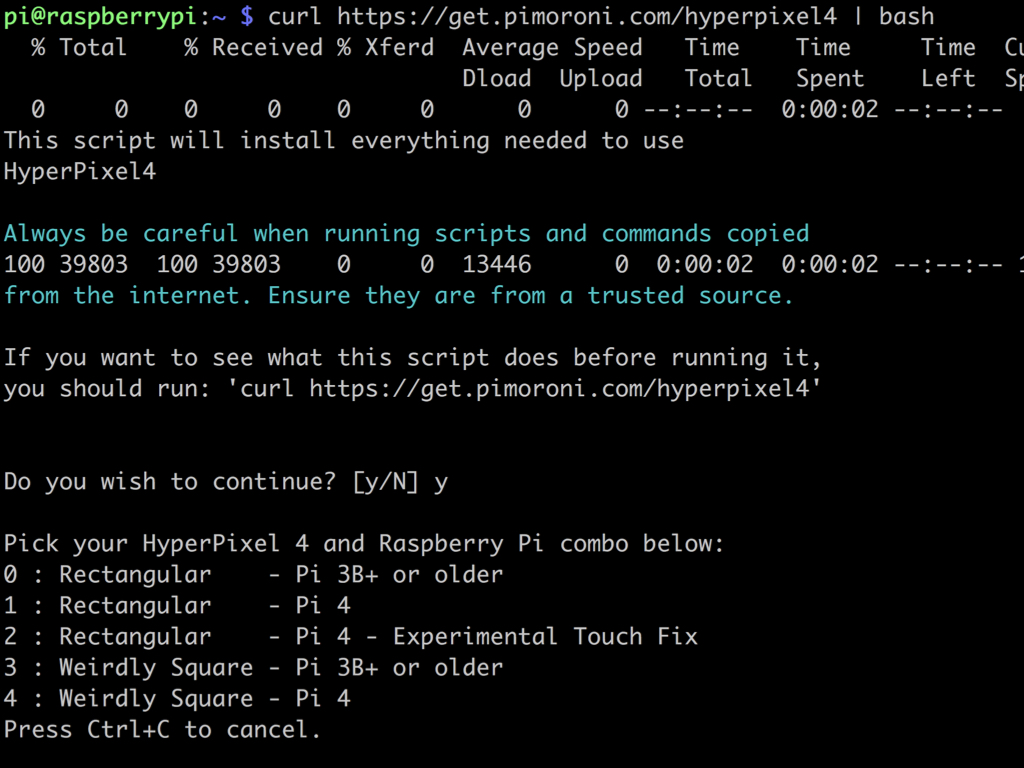The width and height of the screenshot is (1024, 768).
Task: Click the pi@raspberrypi prompt text
Action: 99,16
